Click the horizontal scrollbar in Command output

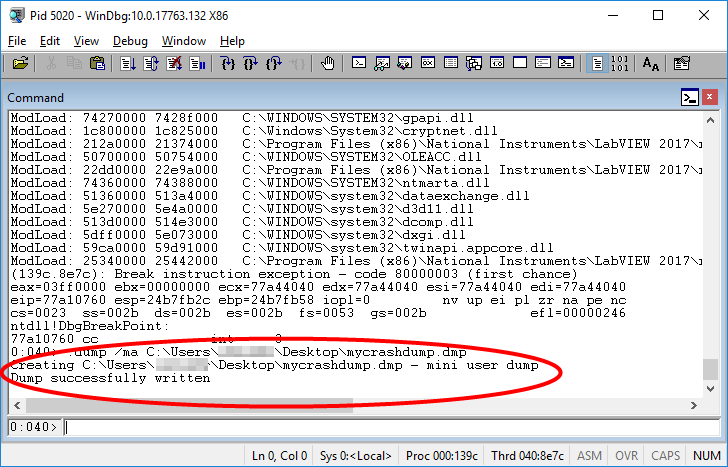pyautogui.click(x=350, y=405)
